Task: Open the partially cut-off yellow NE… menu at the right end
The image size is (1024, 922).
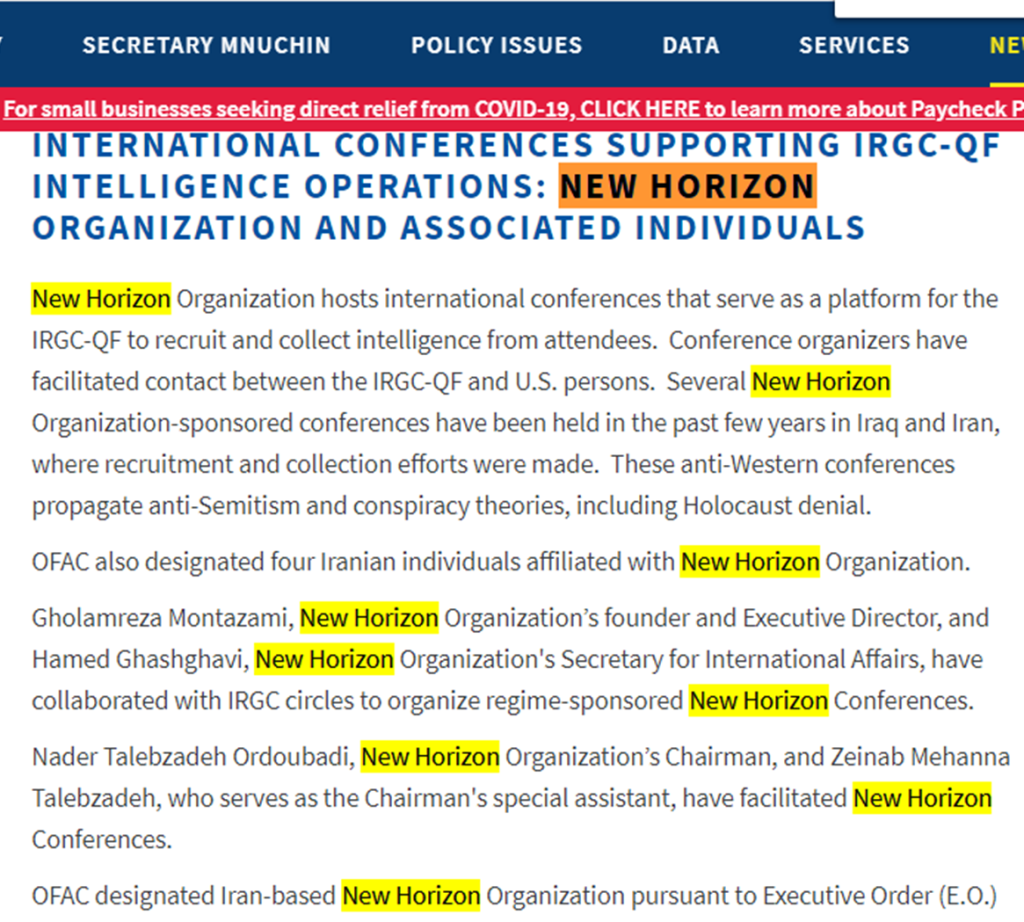Action: click(1006, 45)
